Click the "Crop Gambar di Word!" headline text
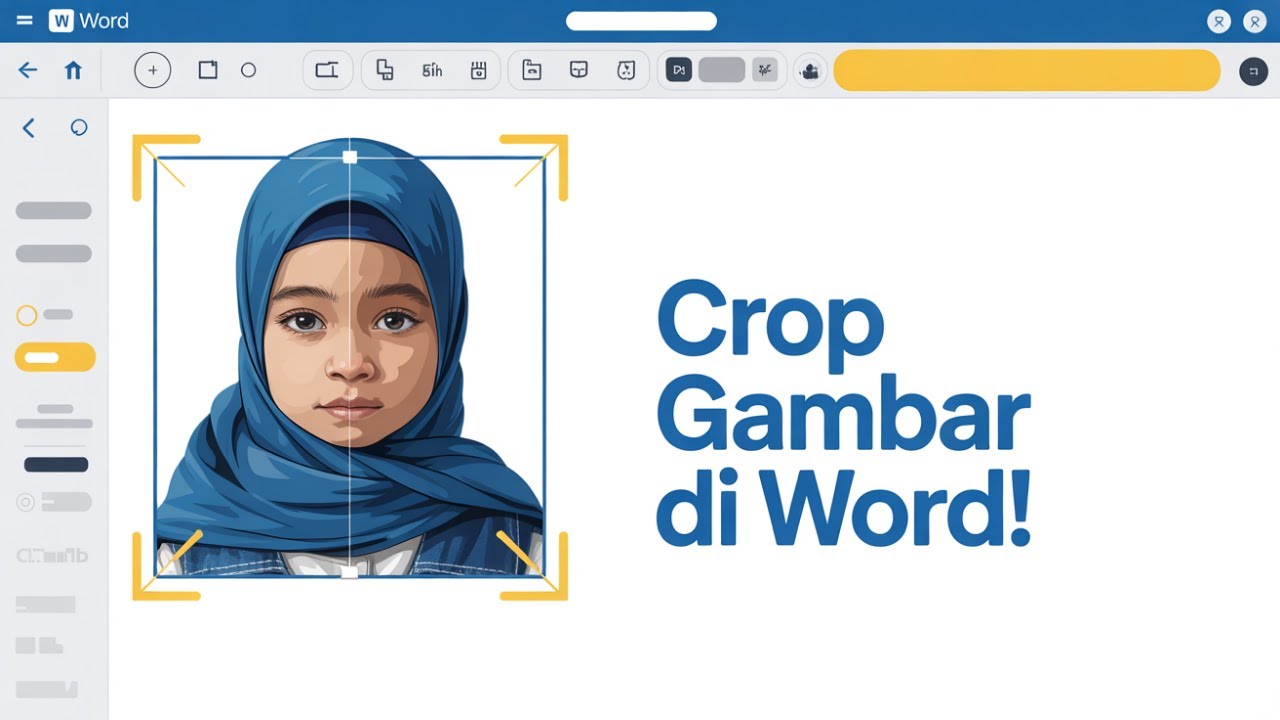 pyautogui.click(x=843, y=413)
